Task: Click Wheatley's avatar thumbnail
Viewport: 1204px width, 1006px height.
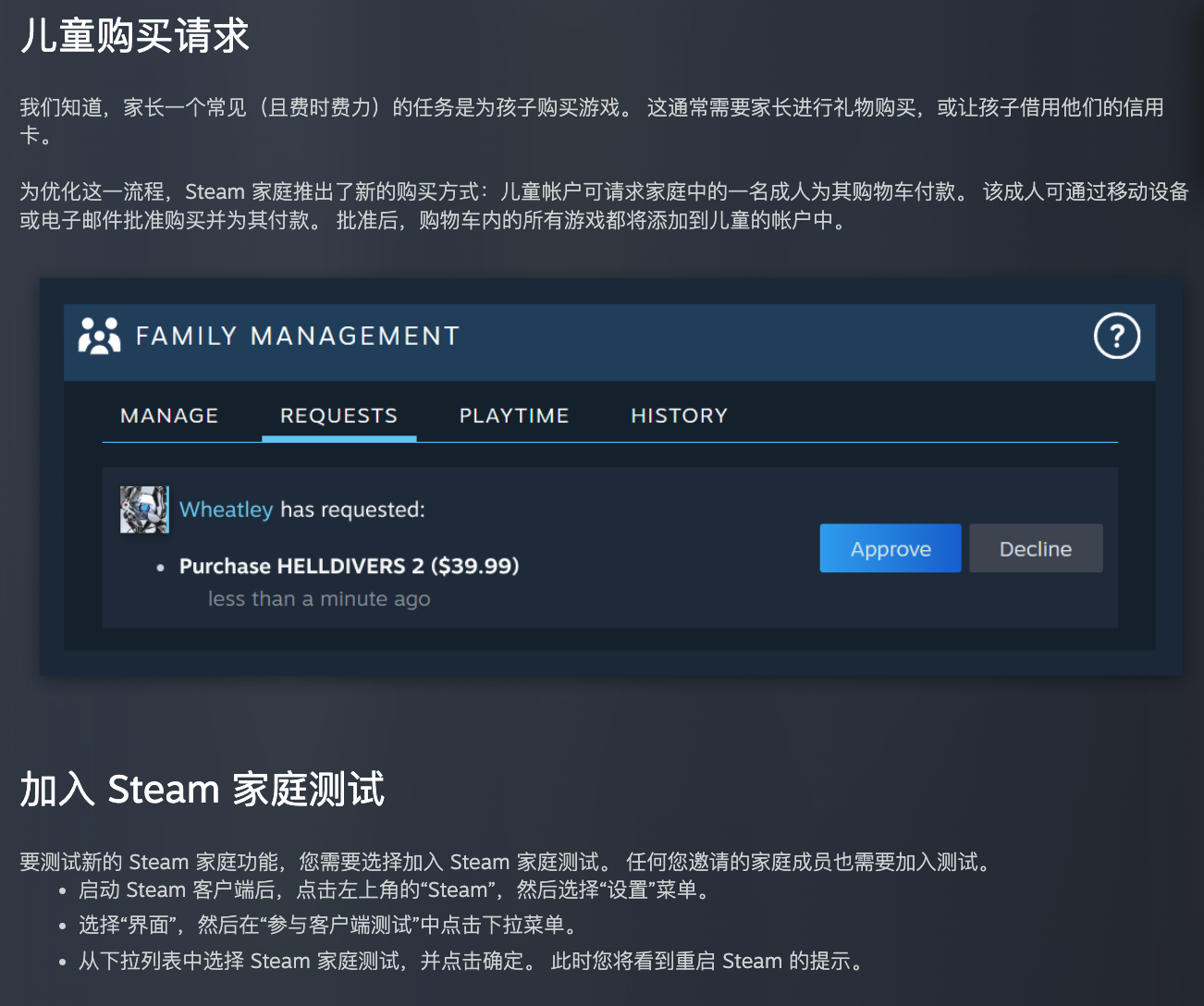Action: 144,509
